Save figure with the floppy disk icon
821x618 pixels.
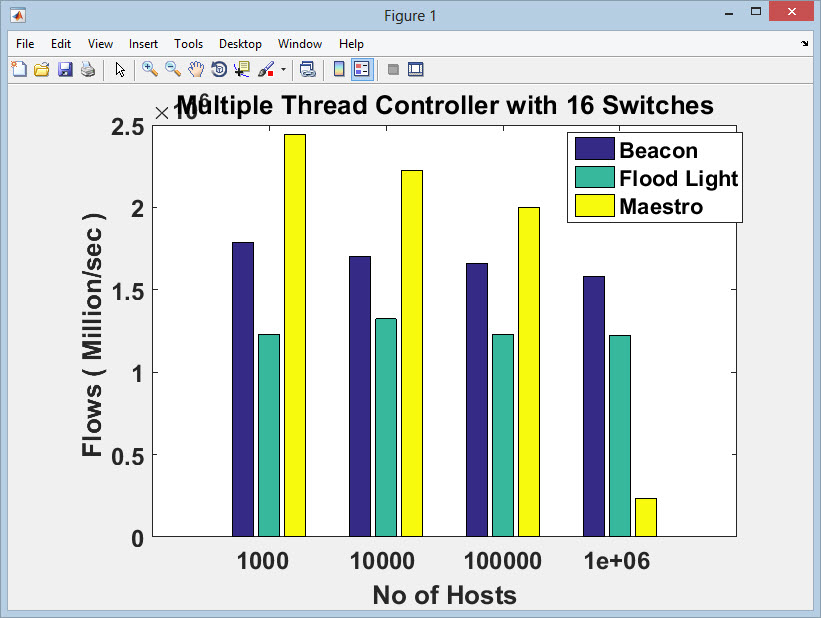[65, 69]
